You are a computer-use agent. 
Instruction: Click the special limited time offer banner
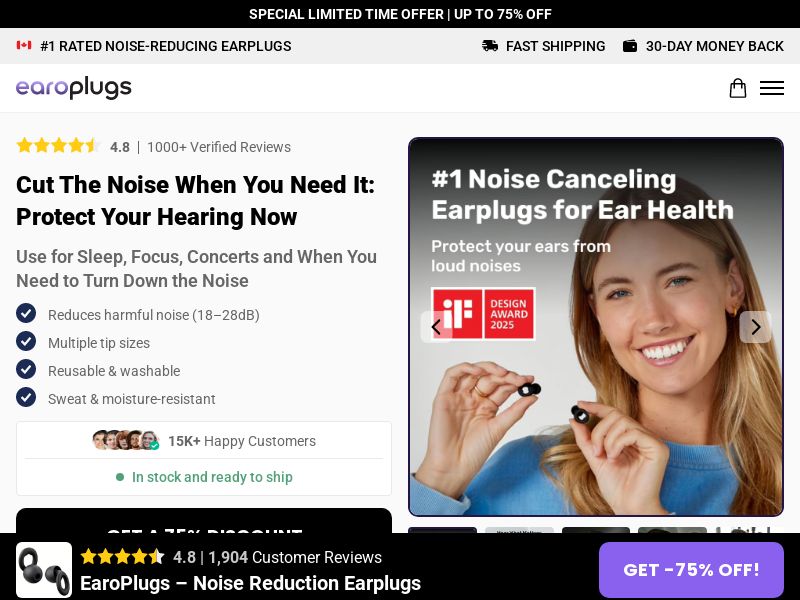tap(400, 14)
